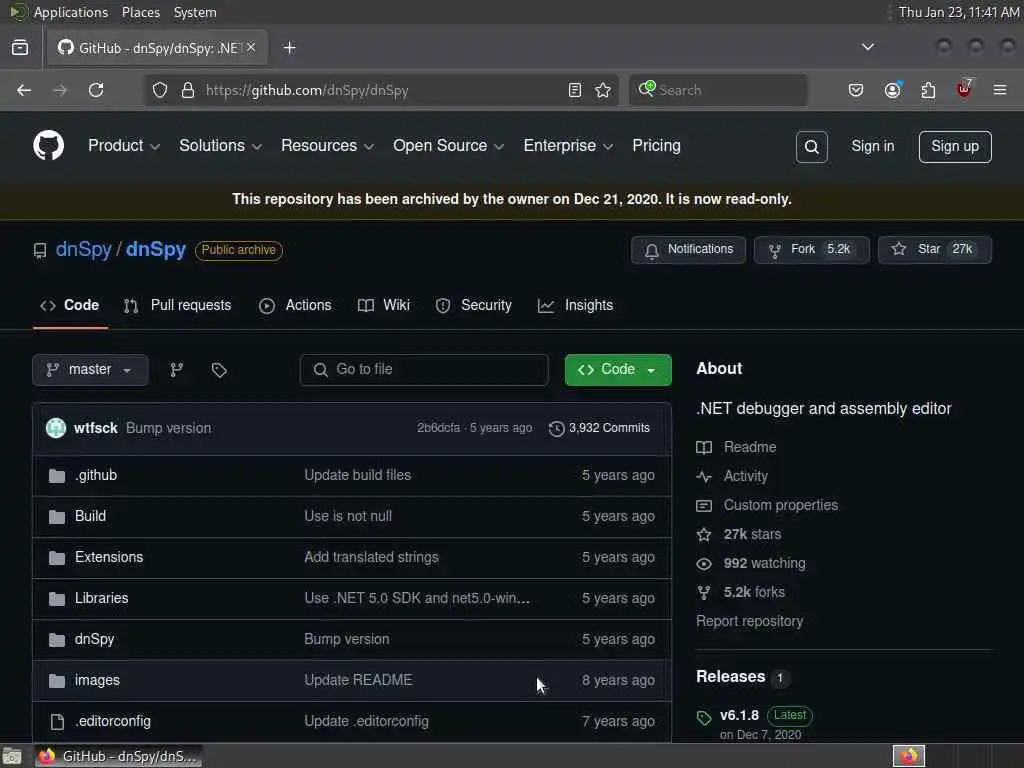Viewport: 1024px width, 768px height.
Task: Click the Go to file field
Action: click(424, 370)
